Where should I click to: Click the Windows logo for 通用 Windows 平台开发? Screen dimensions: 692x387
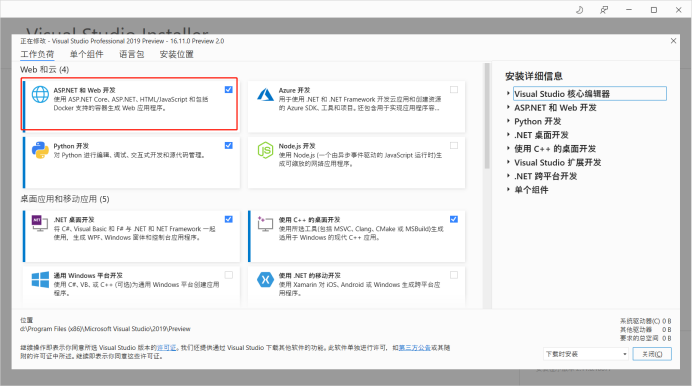pos(40,280)
